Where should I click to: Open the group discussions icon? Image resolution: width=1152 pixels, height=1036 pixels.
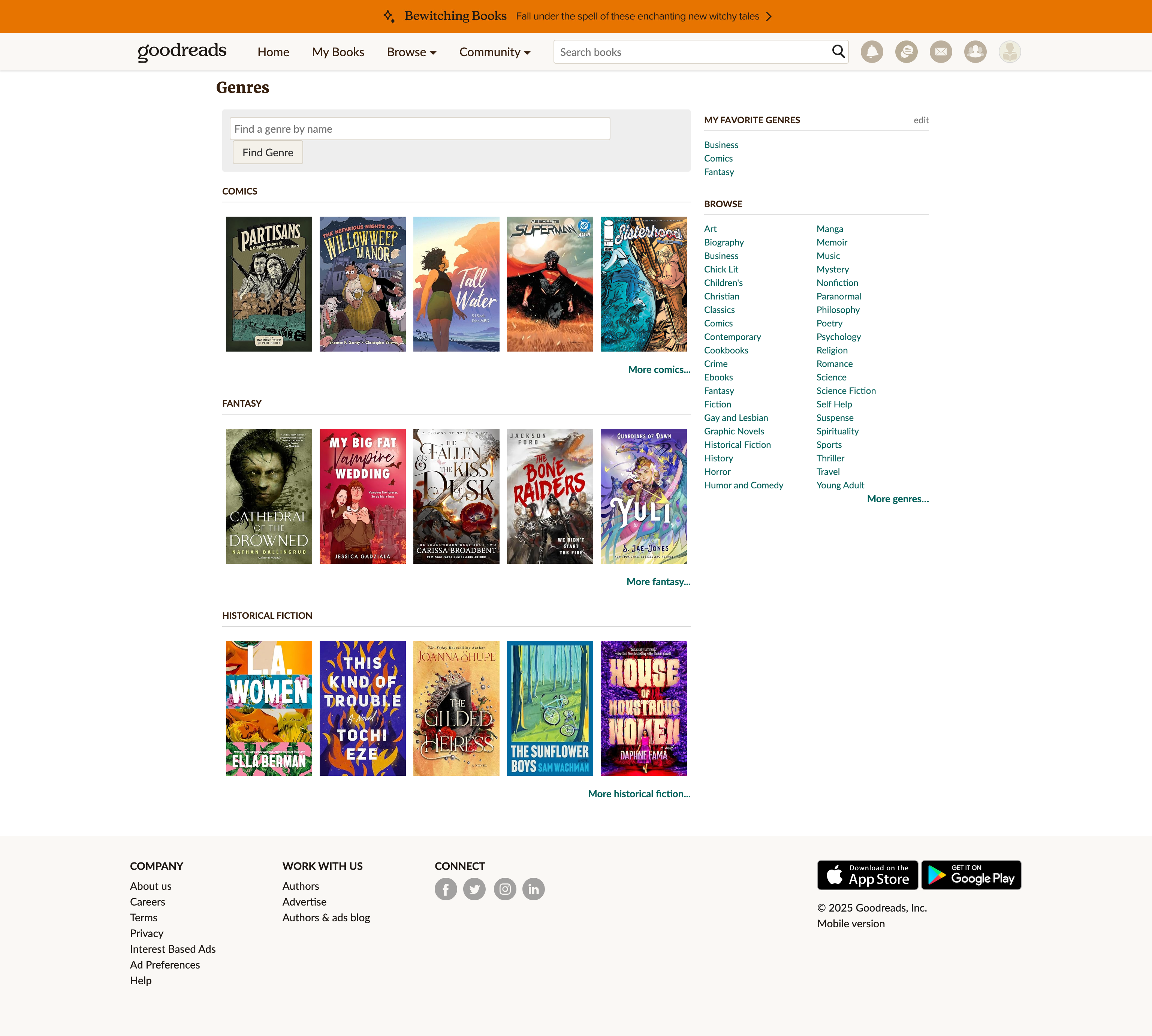coord(906,52)
